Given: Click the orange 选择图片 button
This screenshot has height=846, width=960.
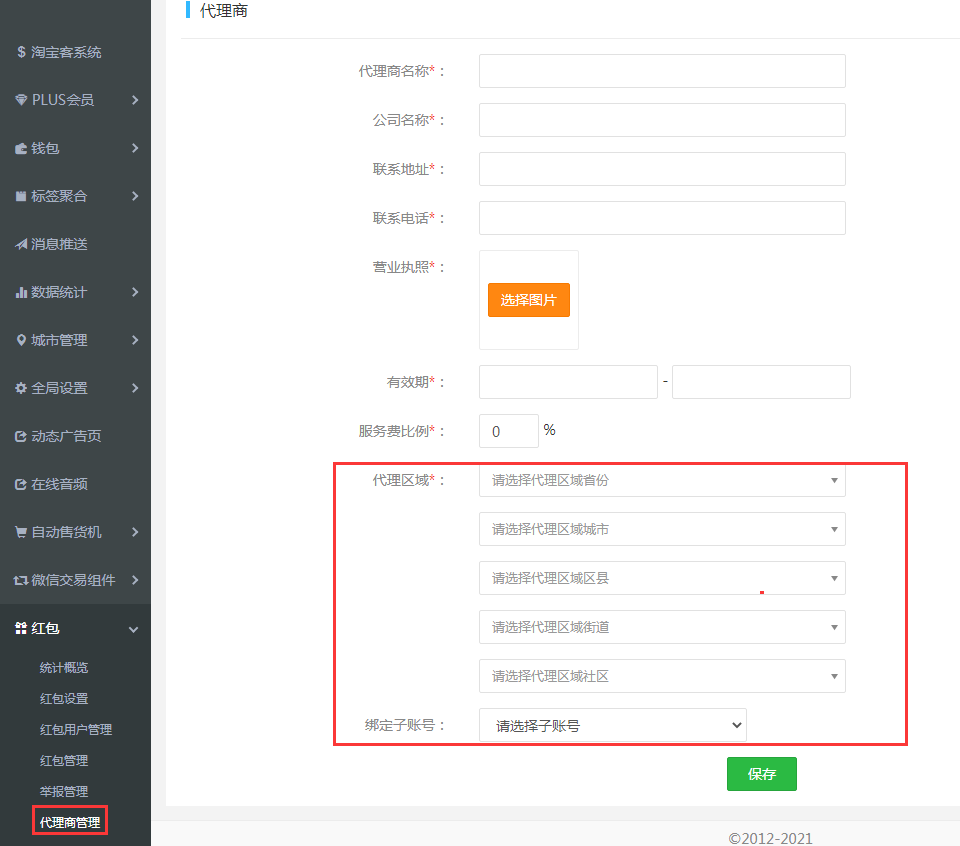Looking at the screenshot, I should pyautogui.click(x=528, y=300).
